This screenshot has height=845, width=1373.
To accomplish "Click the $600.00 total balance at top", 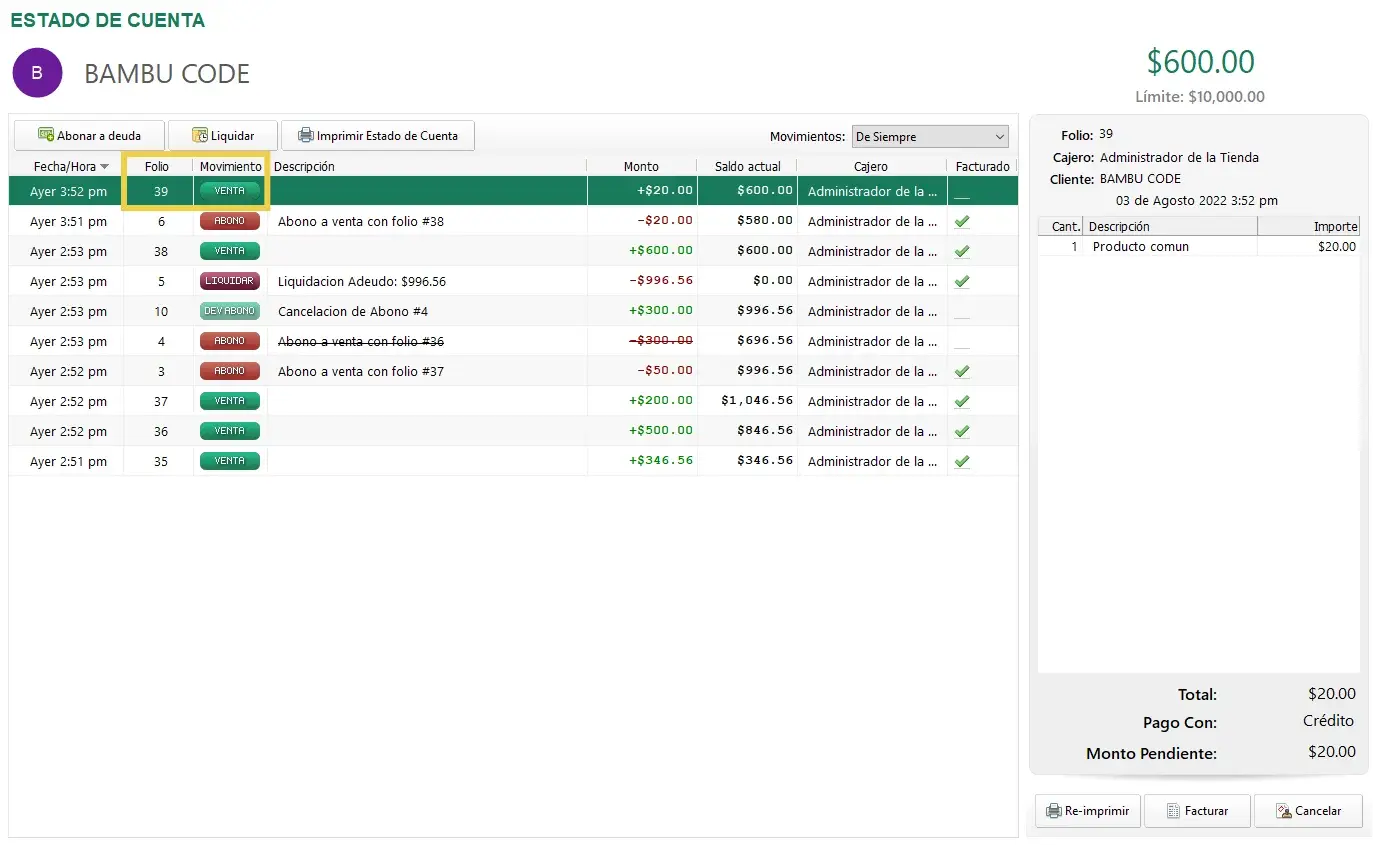I will 1200,62.
